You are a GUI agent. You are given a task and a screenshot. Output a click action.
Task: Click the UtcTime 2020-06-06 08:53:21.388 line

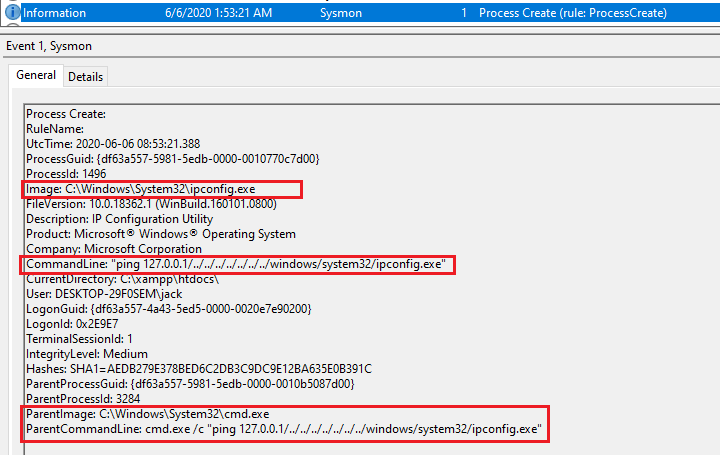coord(113,144)
